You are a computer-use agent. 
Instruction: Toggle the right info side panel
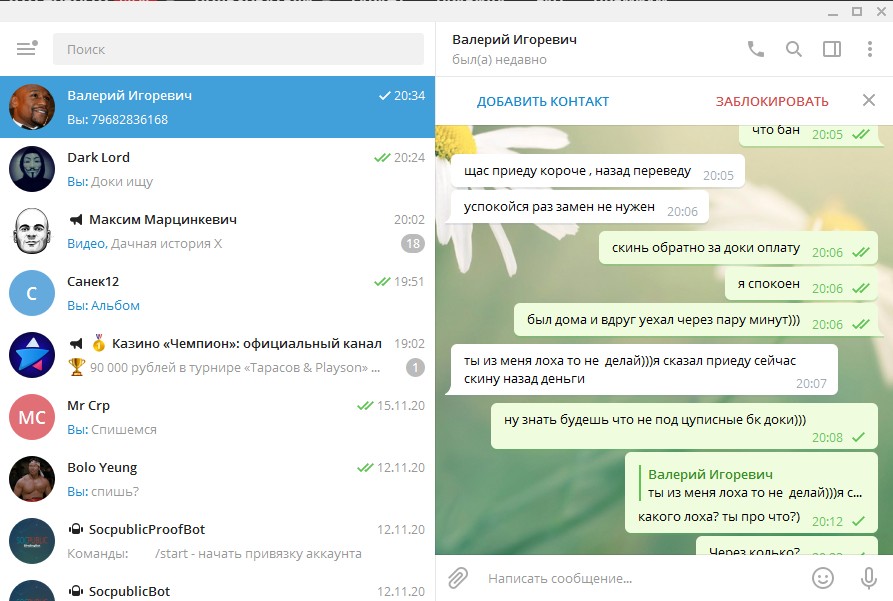(832, 49)
